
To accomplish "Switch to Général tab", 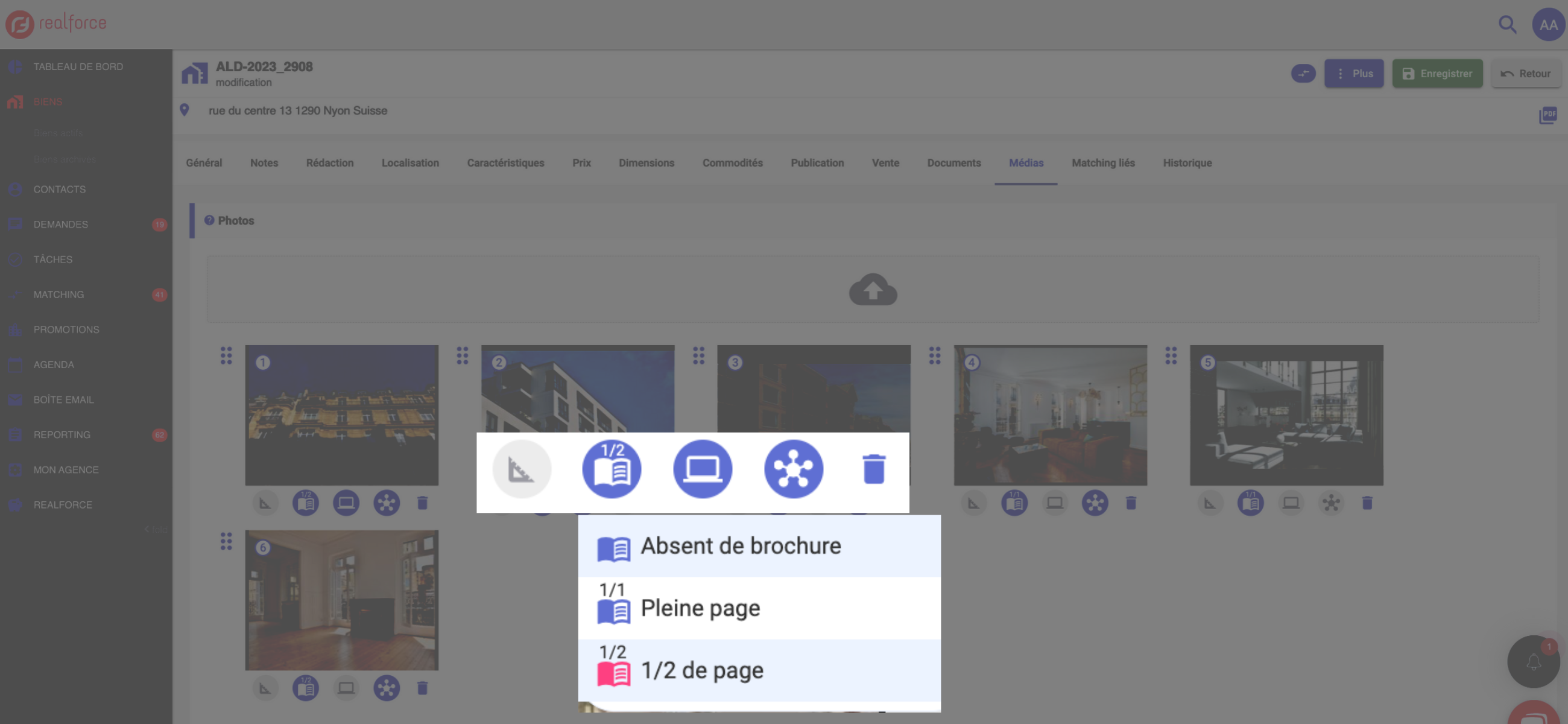I will click(204, 163).
